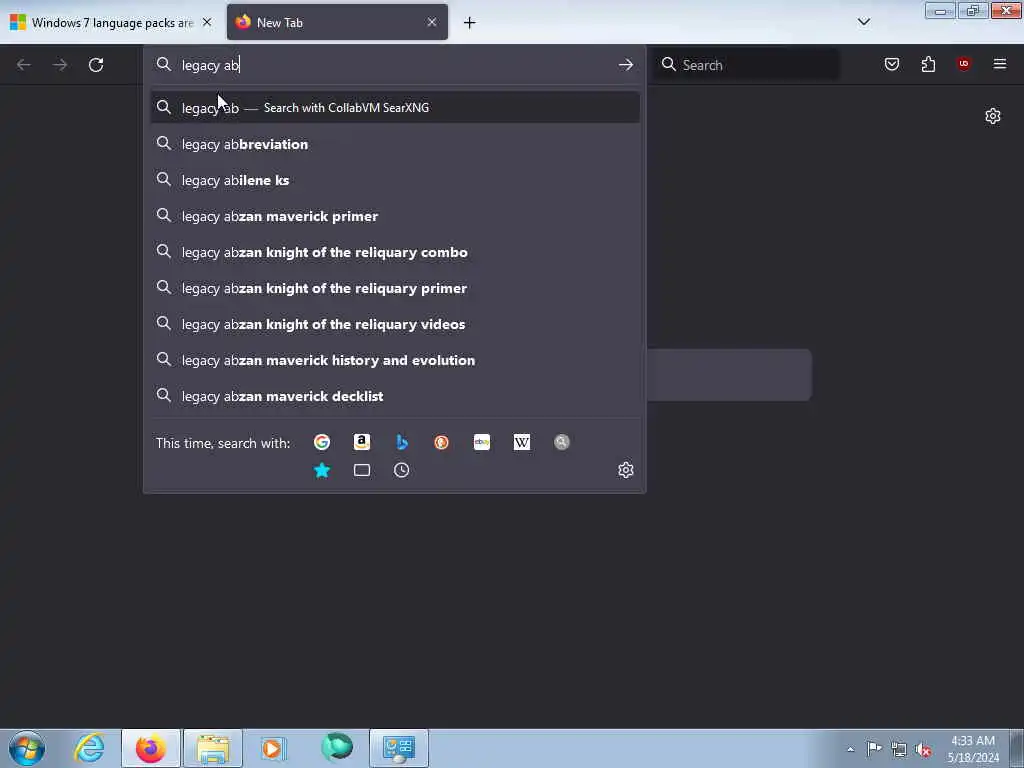Search in open Tabs icon
1024x768 pixels.
362,470
